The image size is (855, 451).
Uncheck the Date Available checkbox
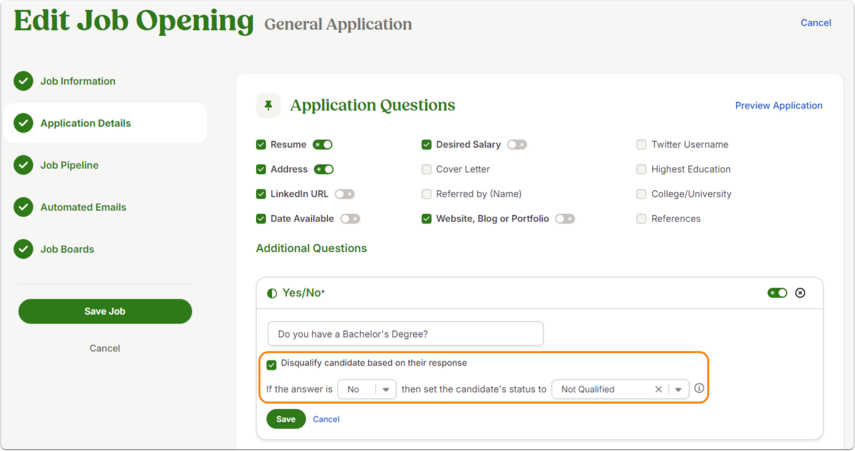point(261,219)
